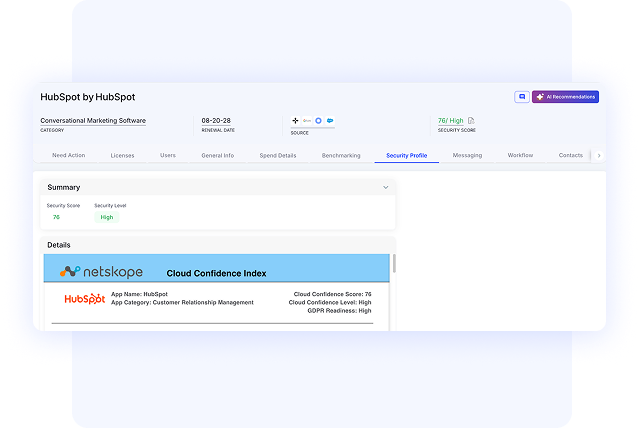Viewport: 639px width, 428px height.
Task: Click the GDPR Readiness: High text
Action: 339,311
